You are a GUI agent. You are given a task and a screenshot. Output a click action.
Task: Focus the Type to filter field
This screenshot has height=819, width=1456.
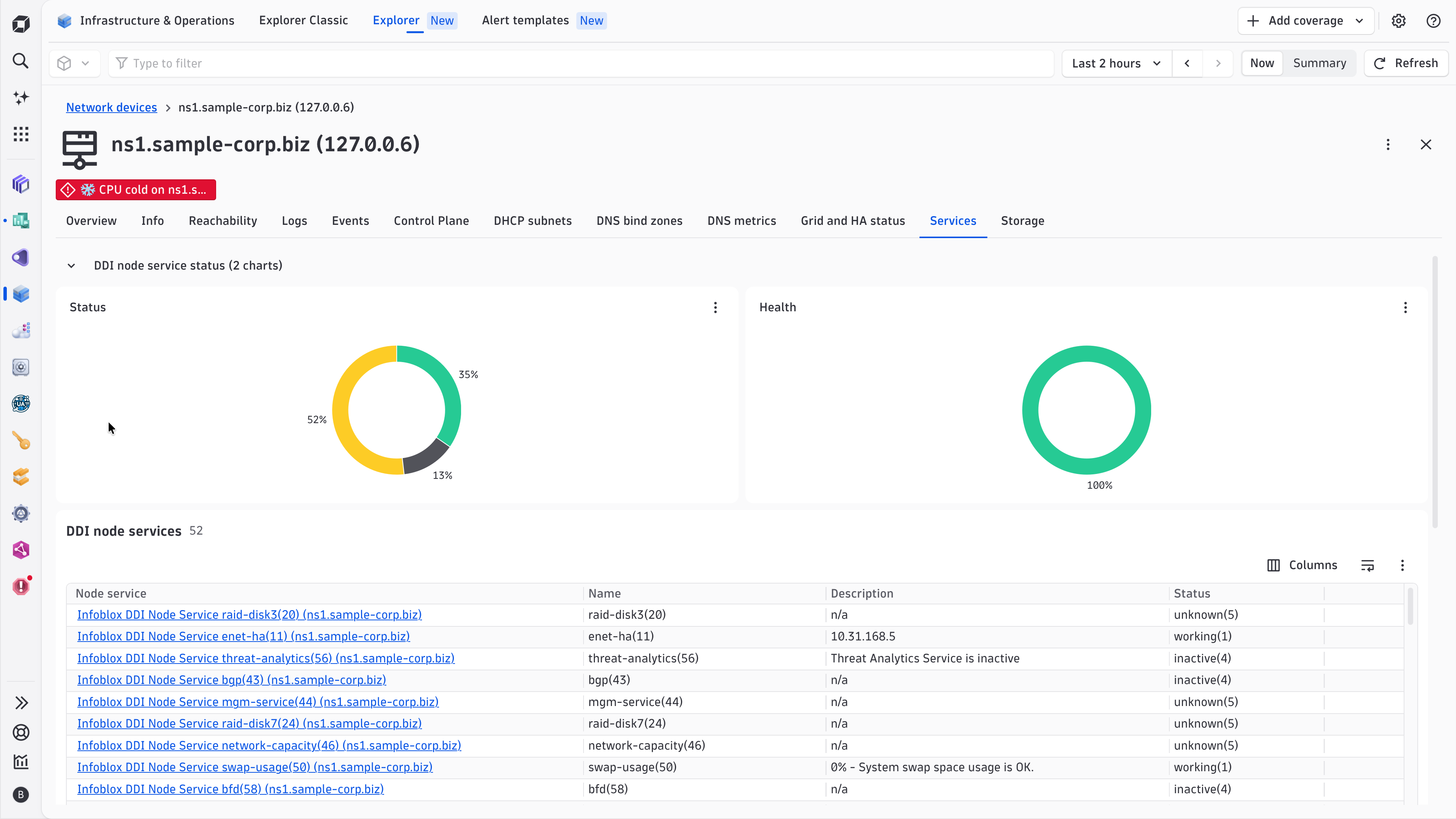point(581,63)
